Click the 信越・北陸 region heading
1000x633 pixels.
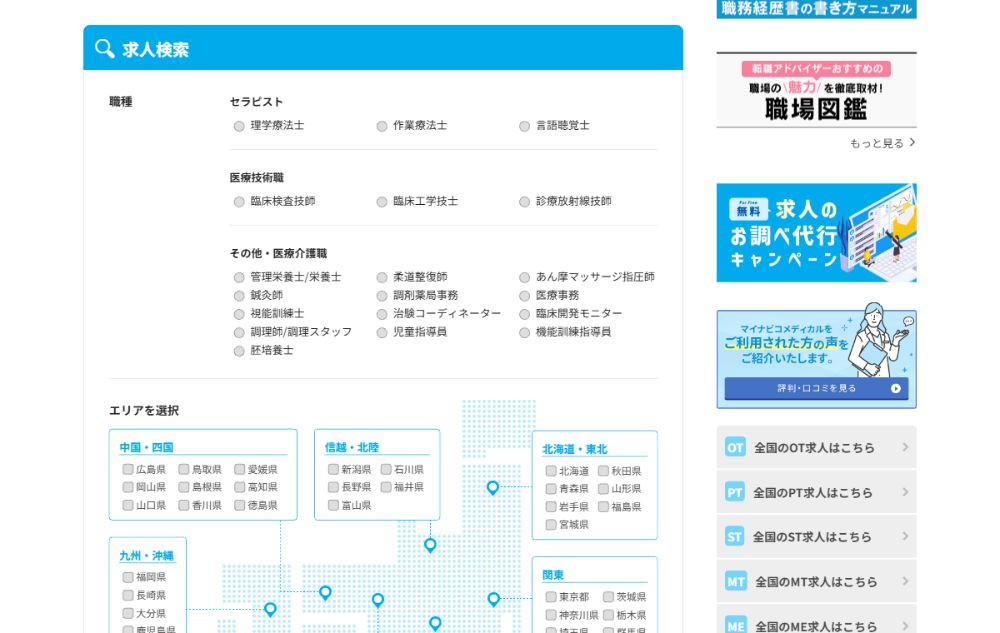coord(351,447)
